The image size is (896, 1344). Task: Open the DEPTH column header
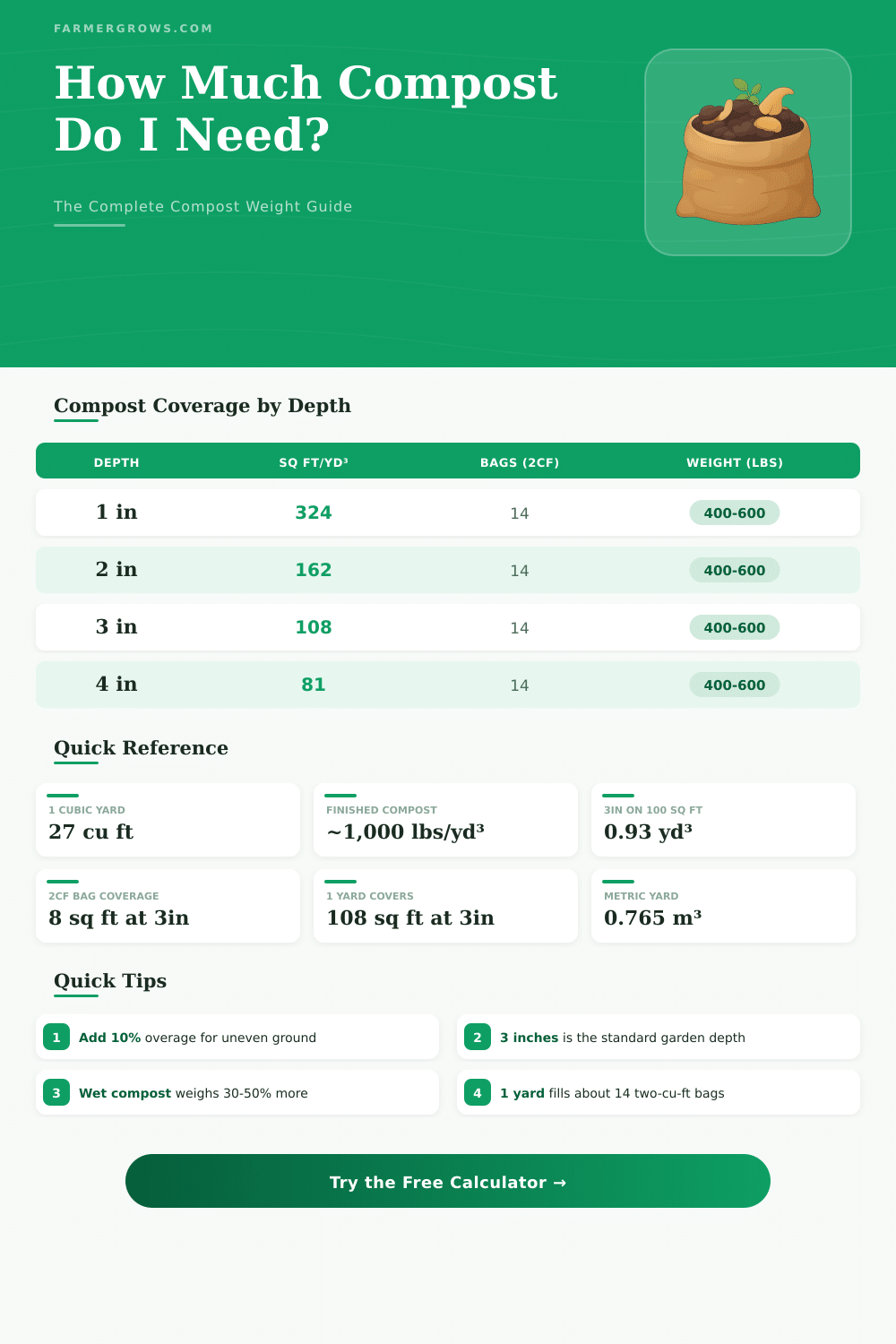tap(116, 462)
